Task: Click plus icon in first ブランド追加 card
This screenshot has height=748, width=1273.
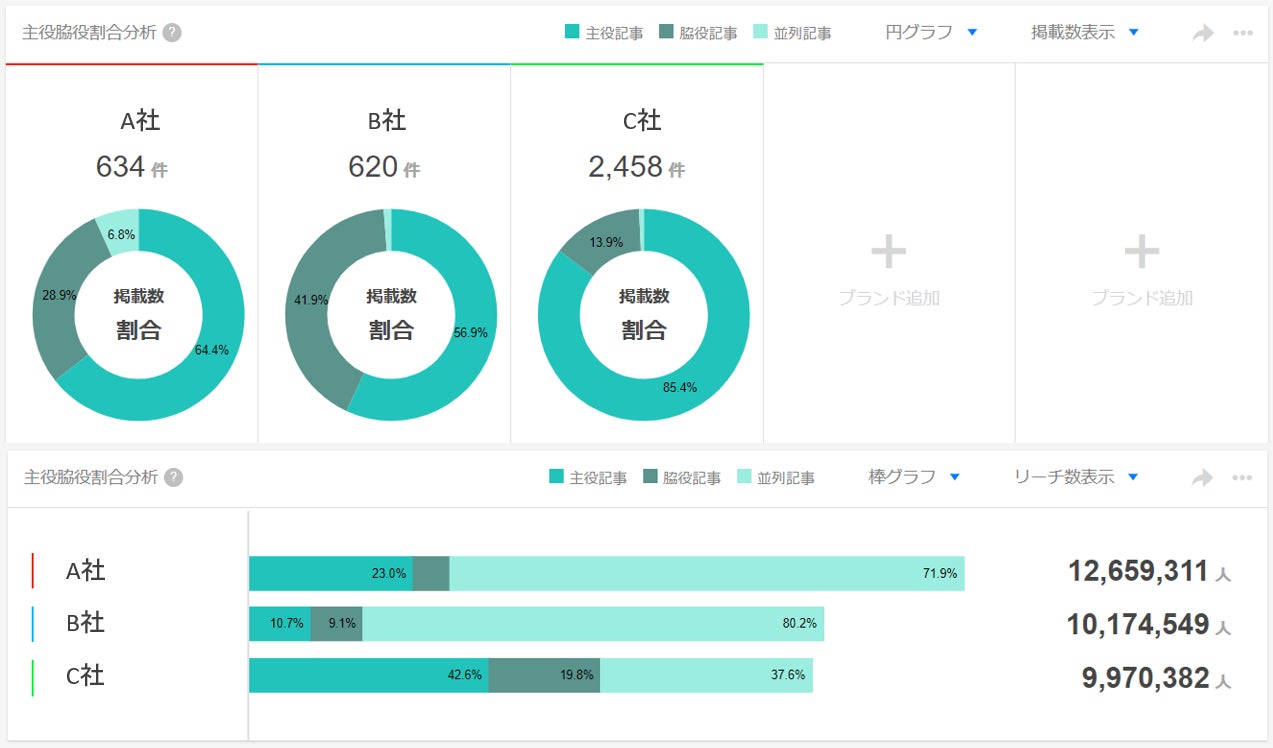Action: pyautogui.click(x=888, y=253)
